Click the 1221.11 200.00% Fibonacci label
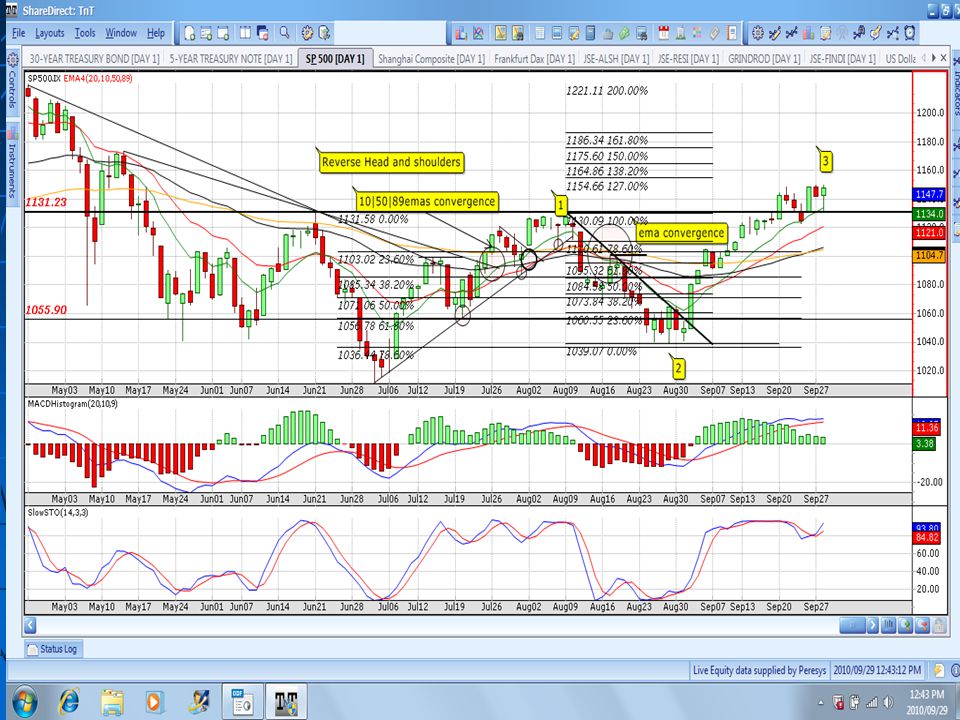 click(607, 91)
